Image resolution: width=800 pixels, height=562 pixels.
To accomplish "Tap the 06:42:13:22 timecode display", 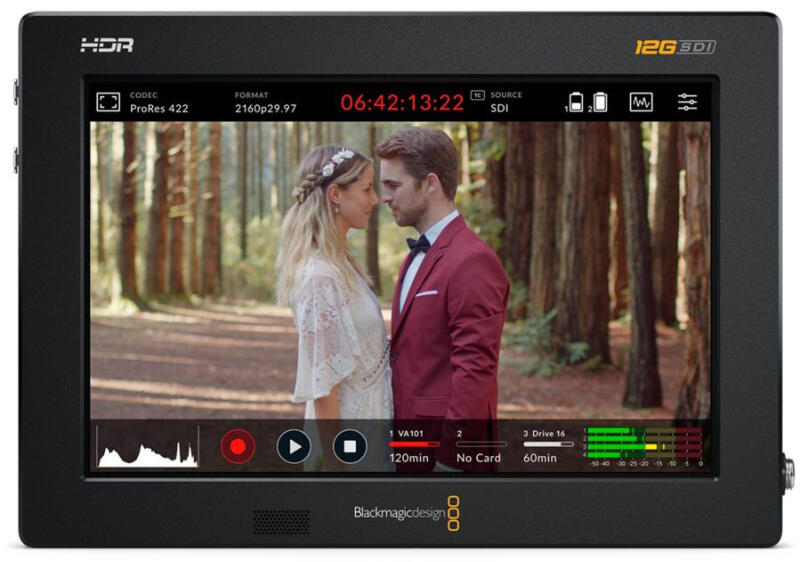I will tap(402, 103).
